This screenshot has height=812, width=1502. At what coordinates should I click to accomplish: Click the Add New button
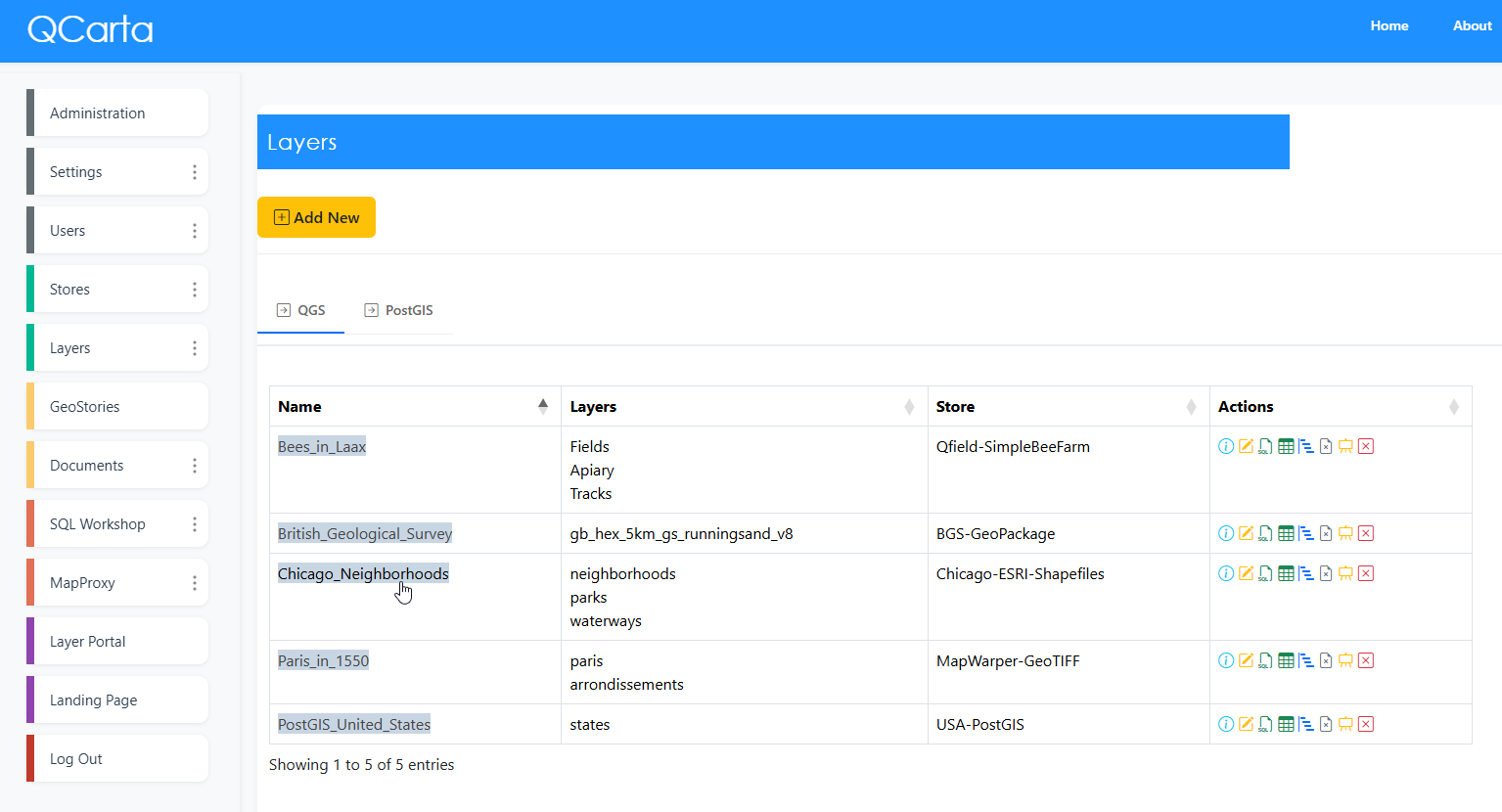tap(316, 217)
